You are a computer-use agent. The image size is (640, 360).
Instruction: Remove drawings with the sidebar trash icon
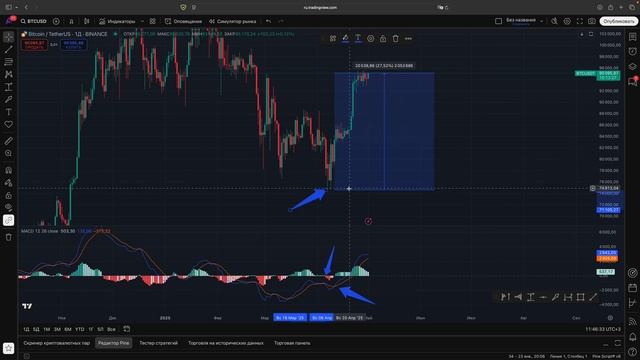[9, 237]
